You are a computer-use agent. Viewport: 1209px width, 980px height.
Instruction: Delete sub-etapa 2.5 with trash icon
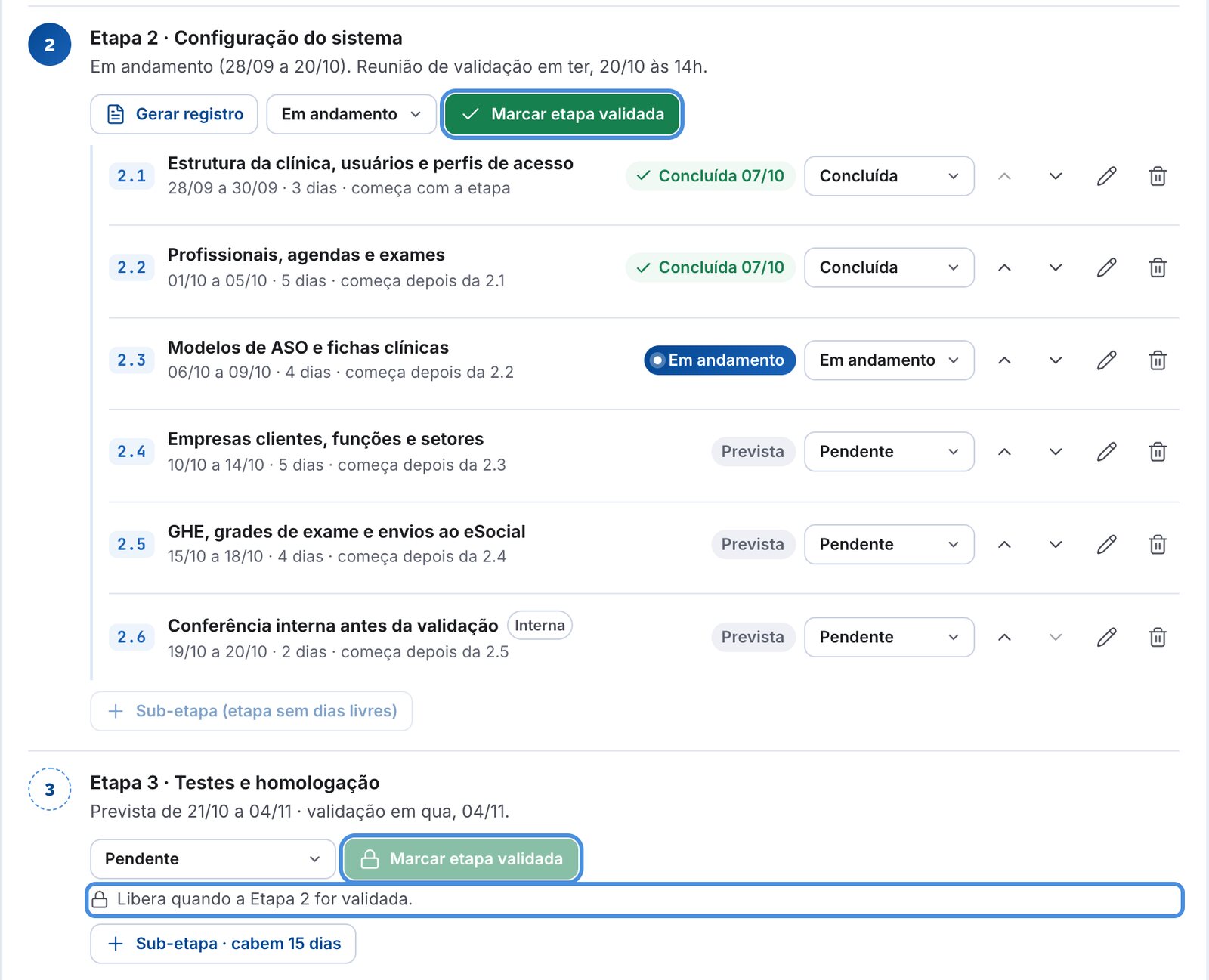click(x=1158, y=545)
